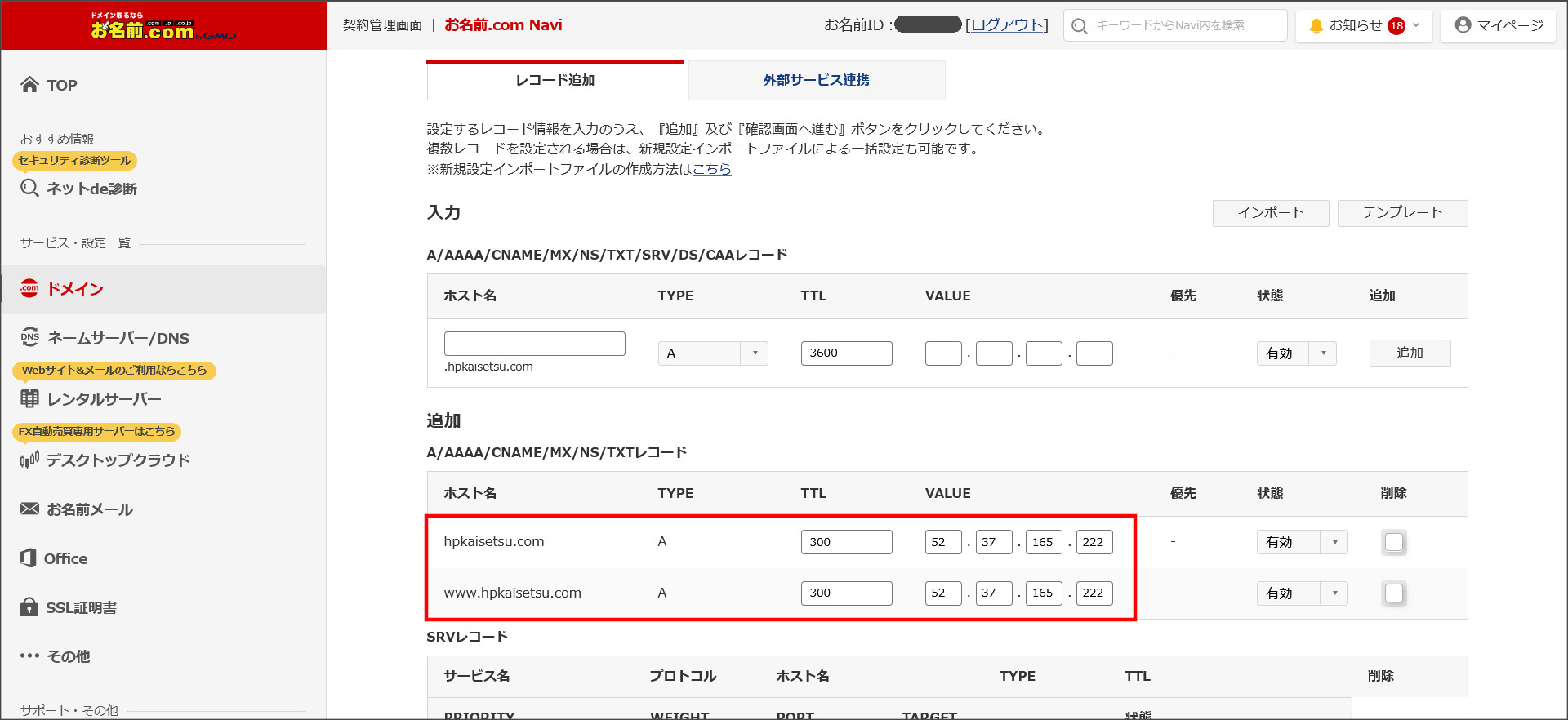Click the ログアウト link

1006,25
